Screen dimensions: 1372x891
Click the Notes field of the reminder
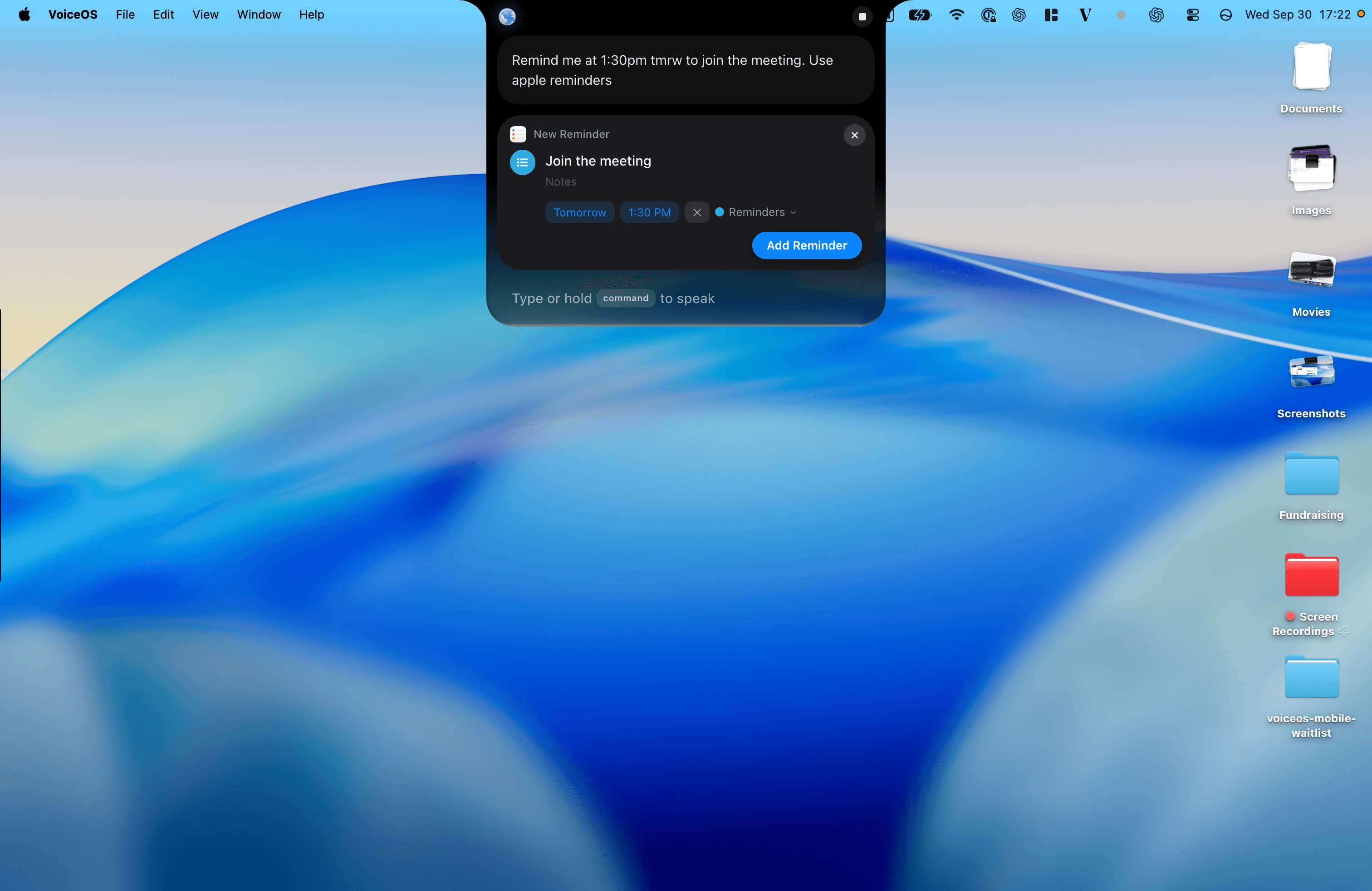(560, 181)
